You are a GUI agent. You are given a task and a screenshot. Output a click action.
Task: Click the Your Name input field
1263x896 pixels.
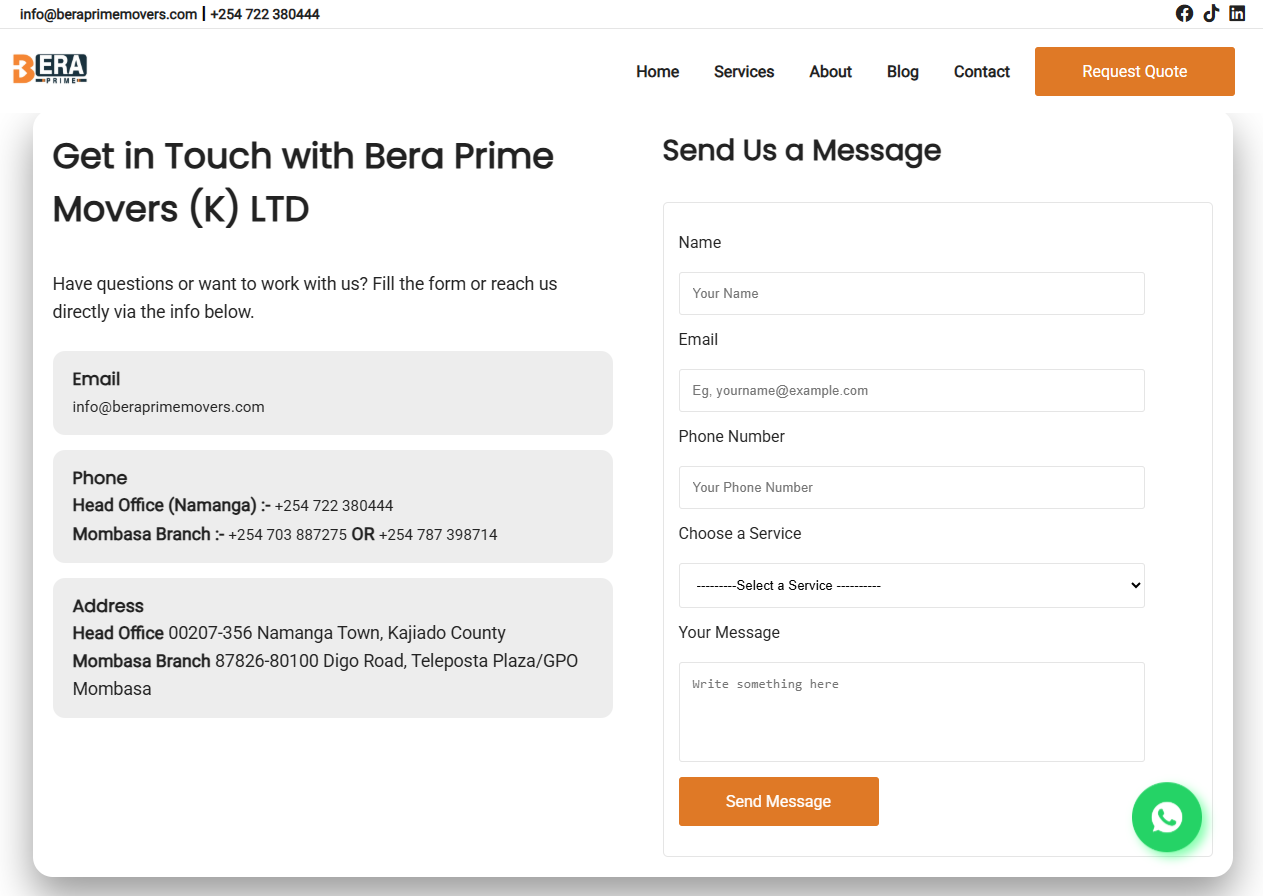[911, 293]
